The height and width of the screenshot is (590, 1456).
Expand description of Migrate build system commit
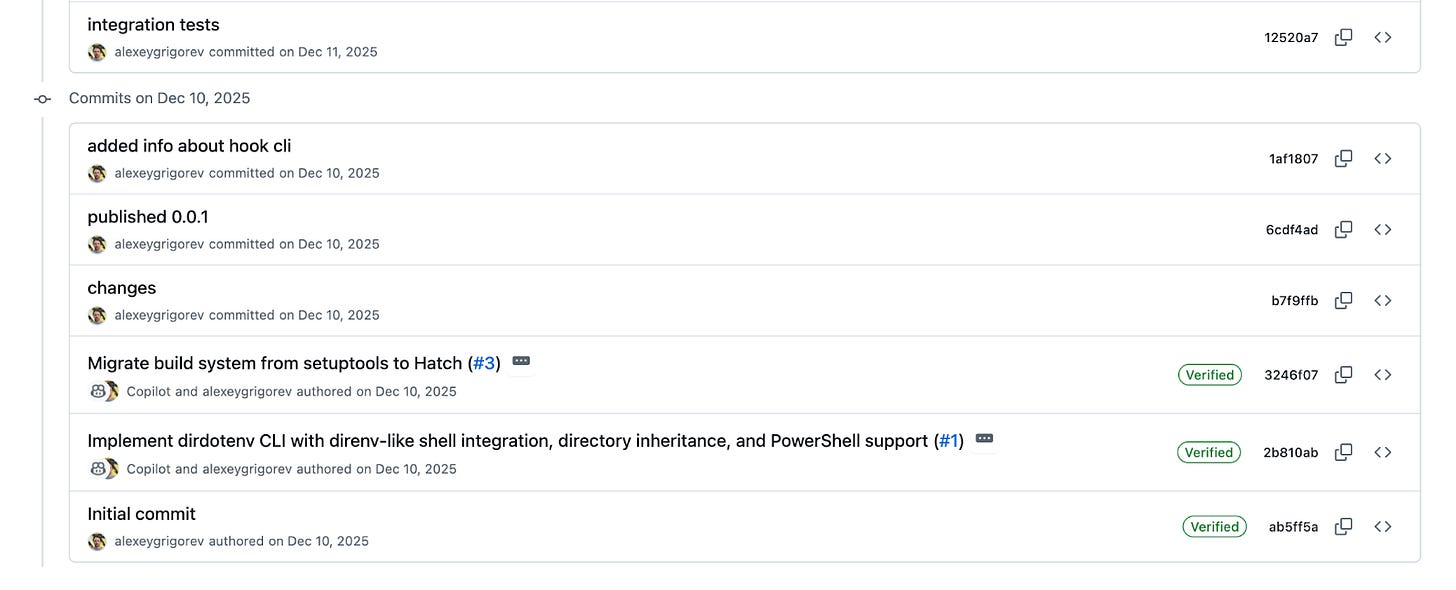[x=521, y=361]
